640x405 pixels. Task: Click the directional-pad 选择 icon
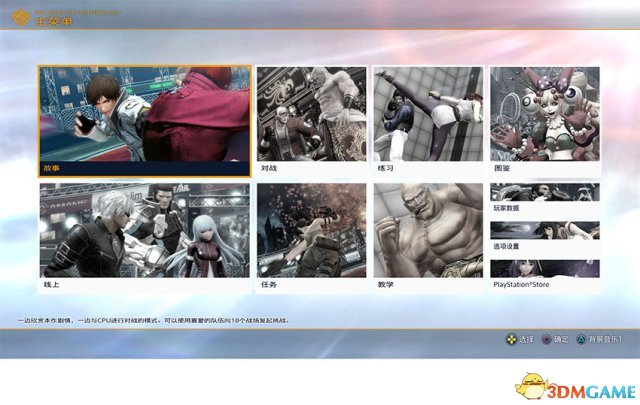[x=511, y=339]
